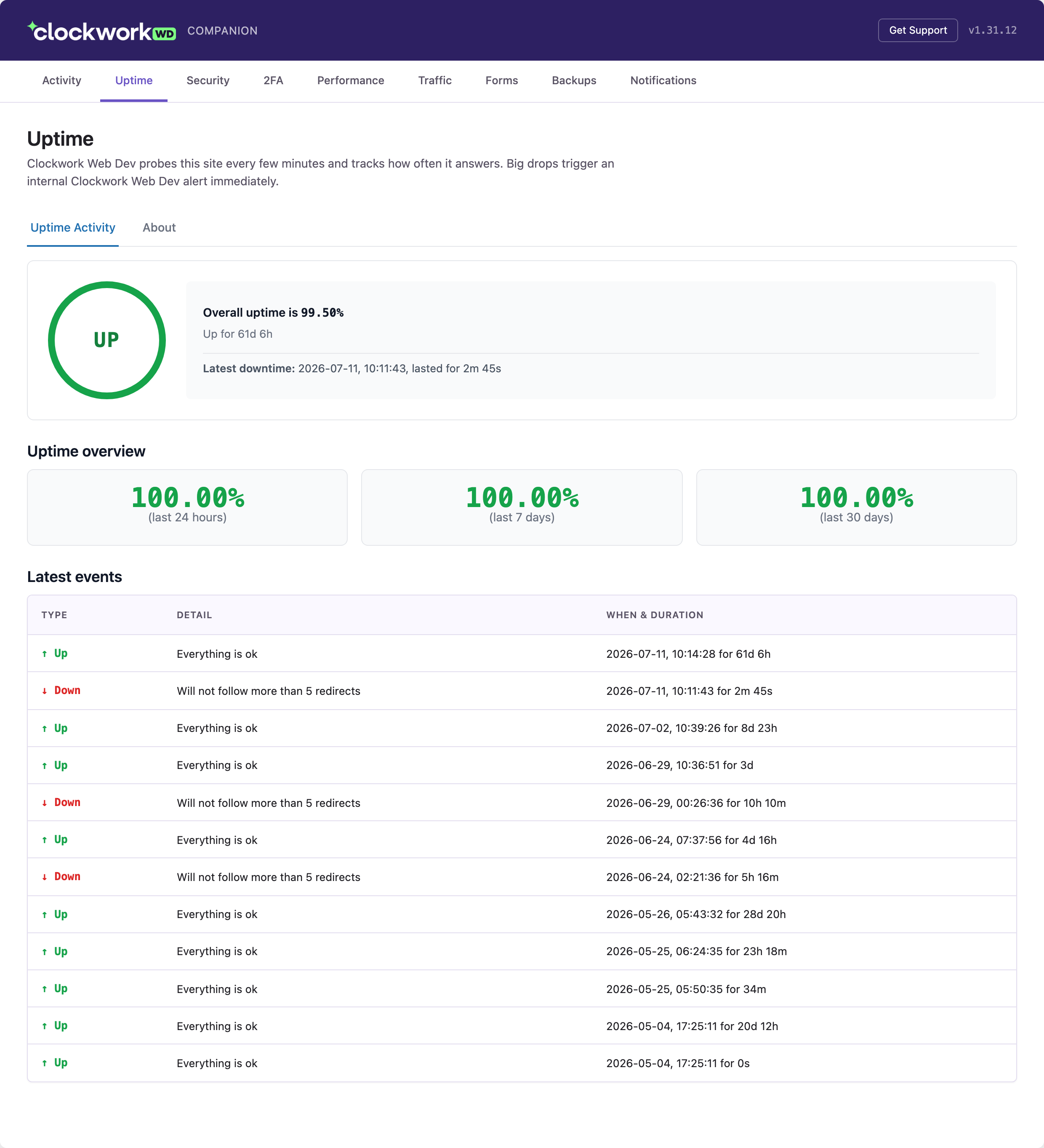Click the green UP status circle
Viewport: 1044px width, 1148px height.
tap(107, 340)
